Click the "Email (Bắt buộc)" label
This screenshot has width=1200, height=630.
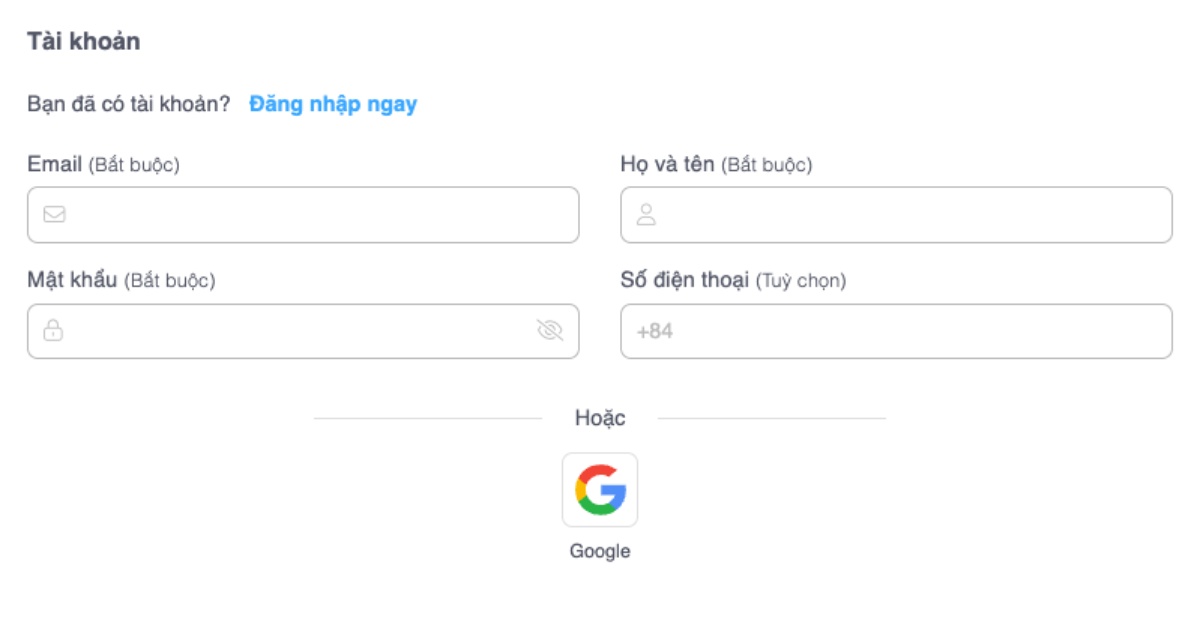pyautogui.click(x=103, y=165)
